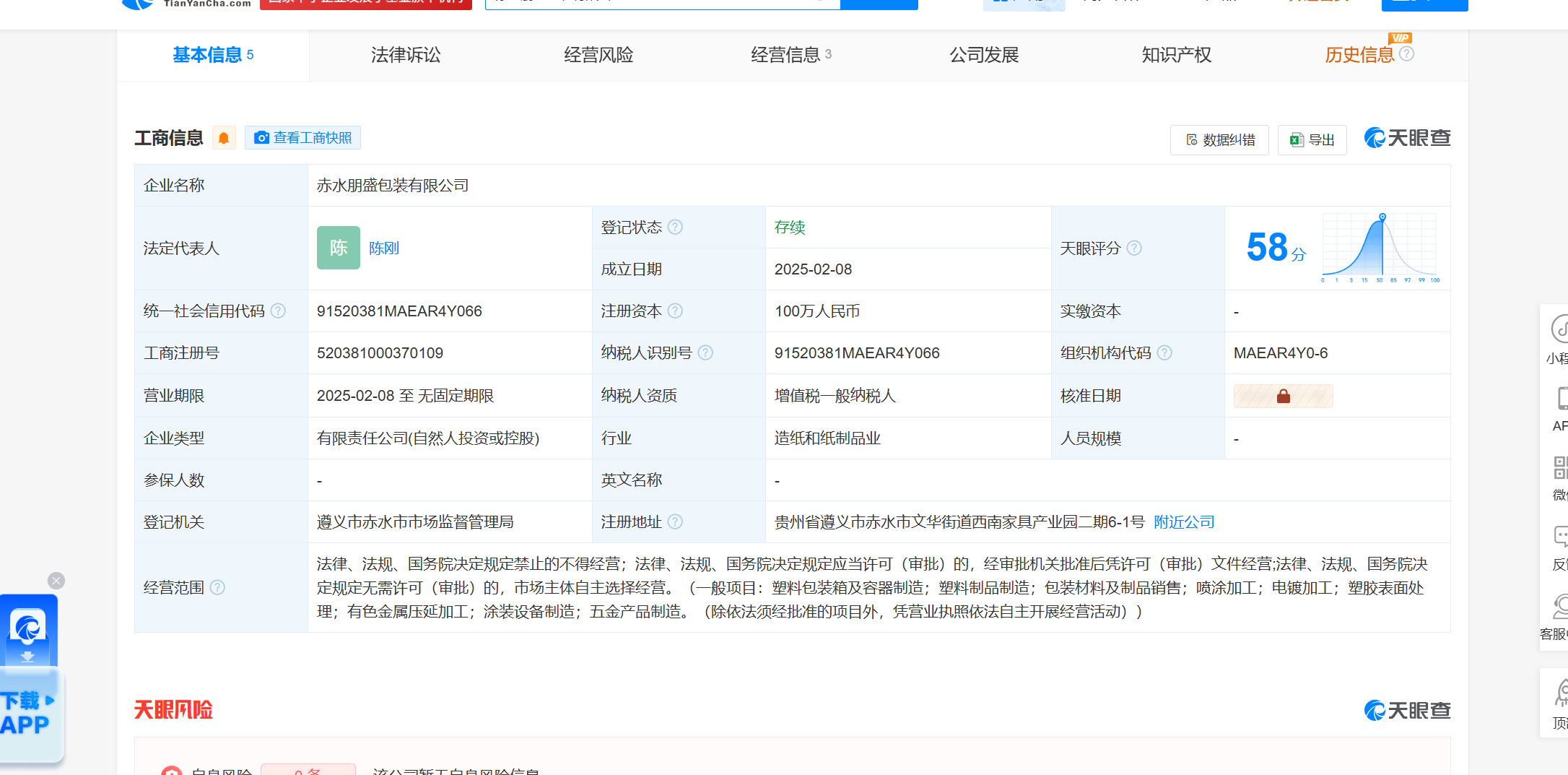1568x775 pixels.
Task: Click the 导出 export button
Action: click(1312, 140)
